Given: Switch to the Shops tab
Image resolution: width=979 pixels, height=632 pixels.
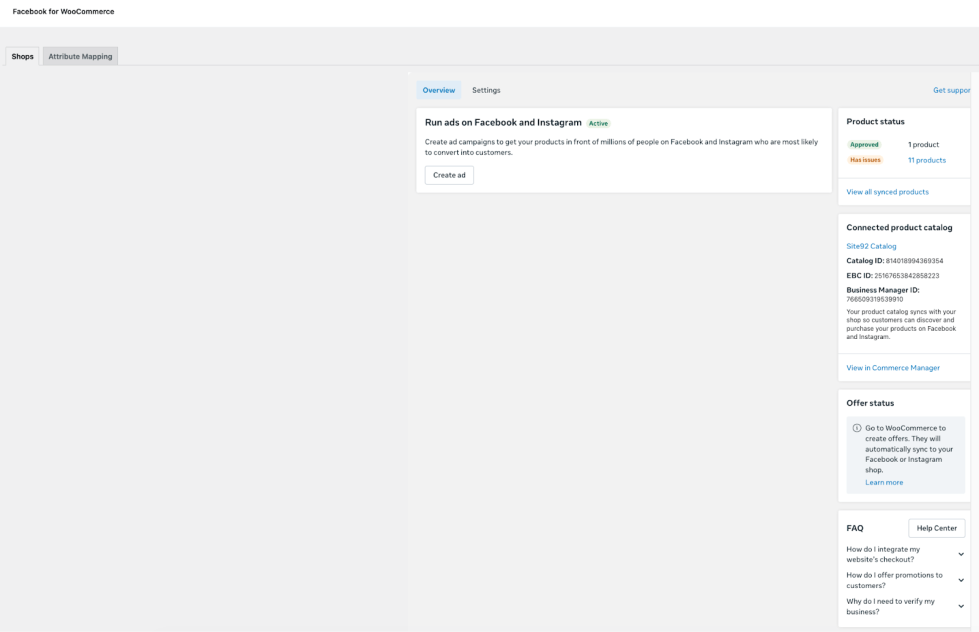Looking at the screenshot, I should (x=22, y=56).
